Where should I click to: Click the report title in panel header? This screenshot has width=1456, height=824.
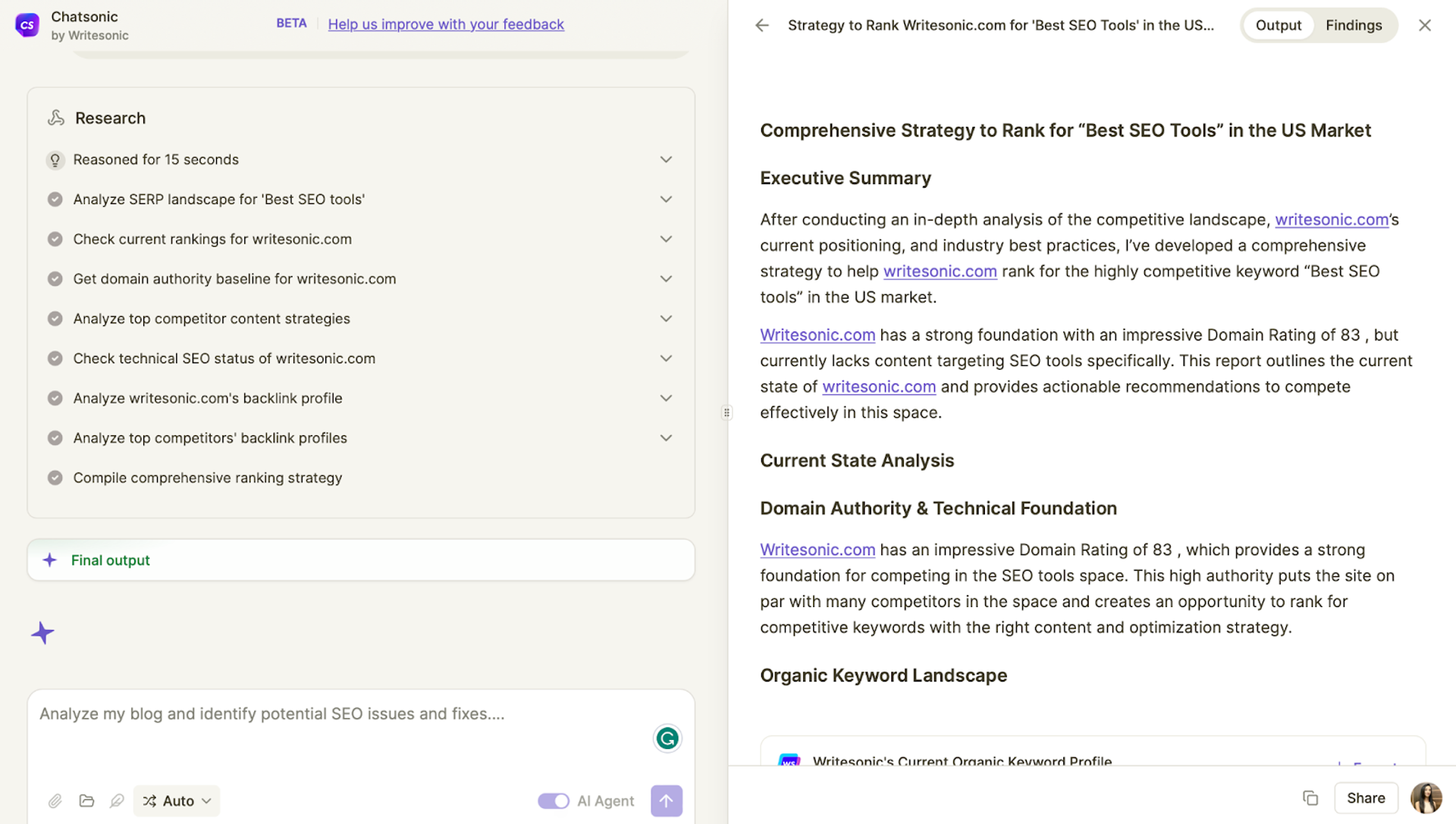[x=1001, y=25]
